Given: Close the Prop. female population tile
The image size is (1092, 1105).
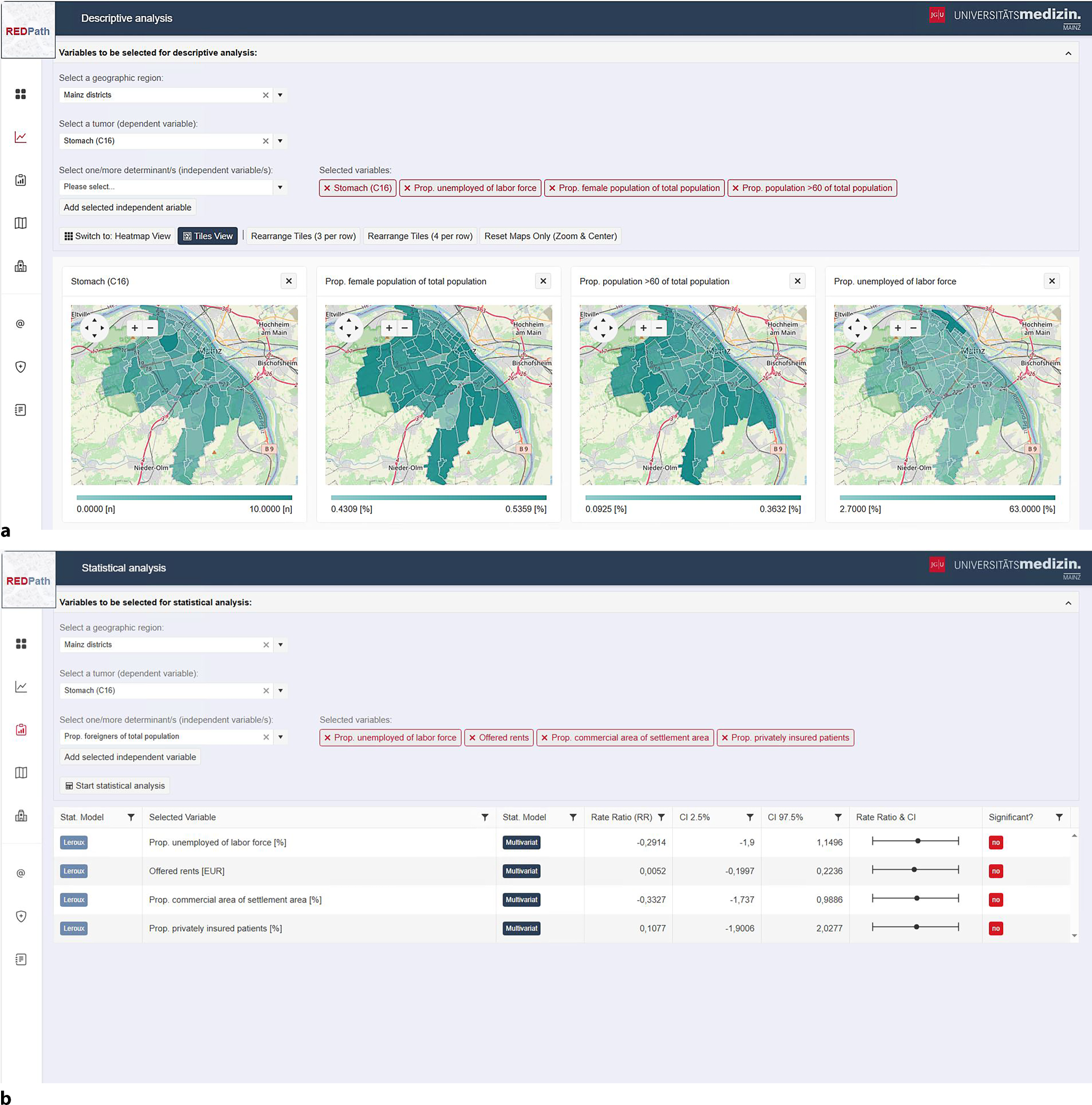Looking at the screenshot, I should click(x=543, y=281).
